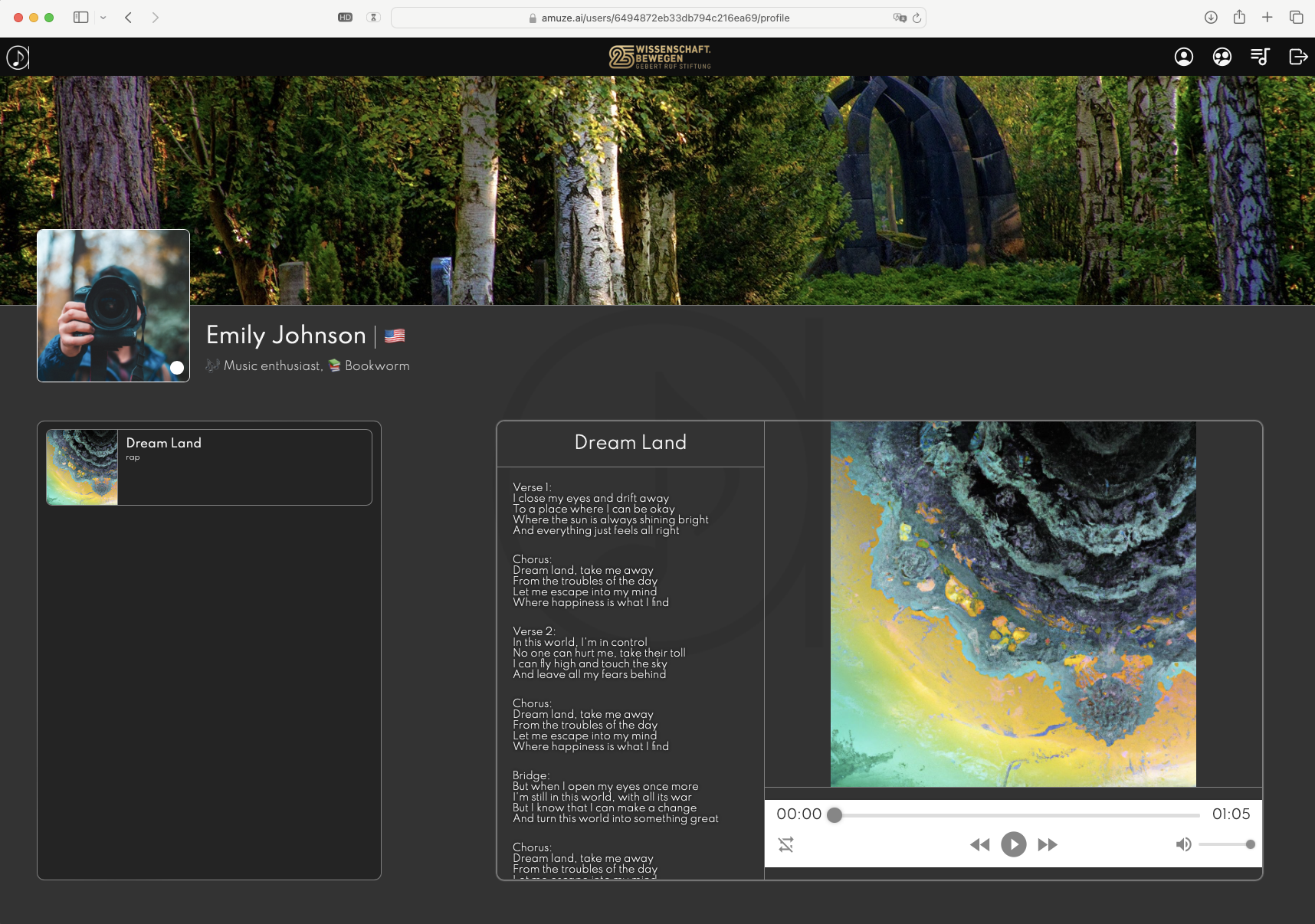The image size is (1315, 924).
Task: Click the Wissenschaft Bewegen sponsor logo
Action: pos(660,57)
